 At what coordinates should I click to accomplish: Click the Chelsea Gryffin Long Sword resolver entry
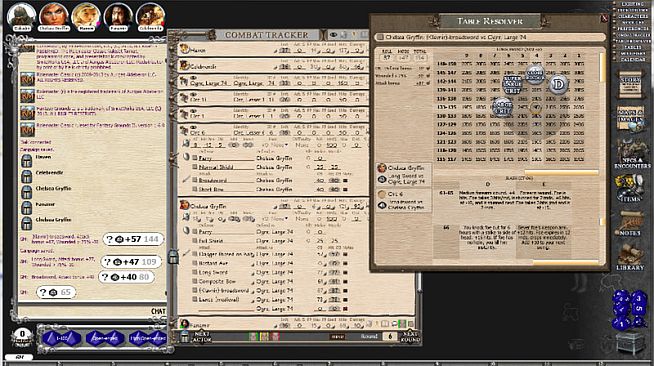click(403, 175)
